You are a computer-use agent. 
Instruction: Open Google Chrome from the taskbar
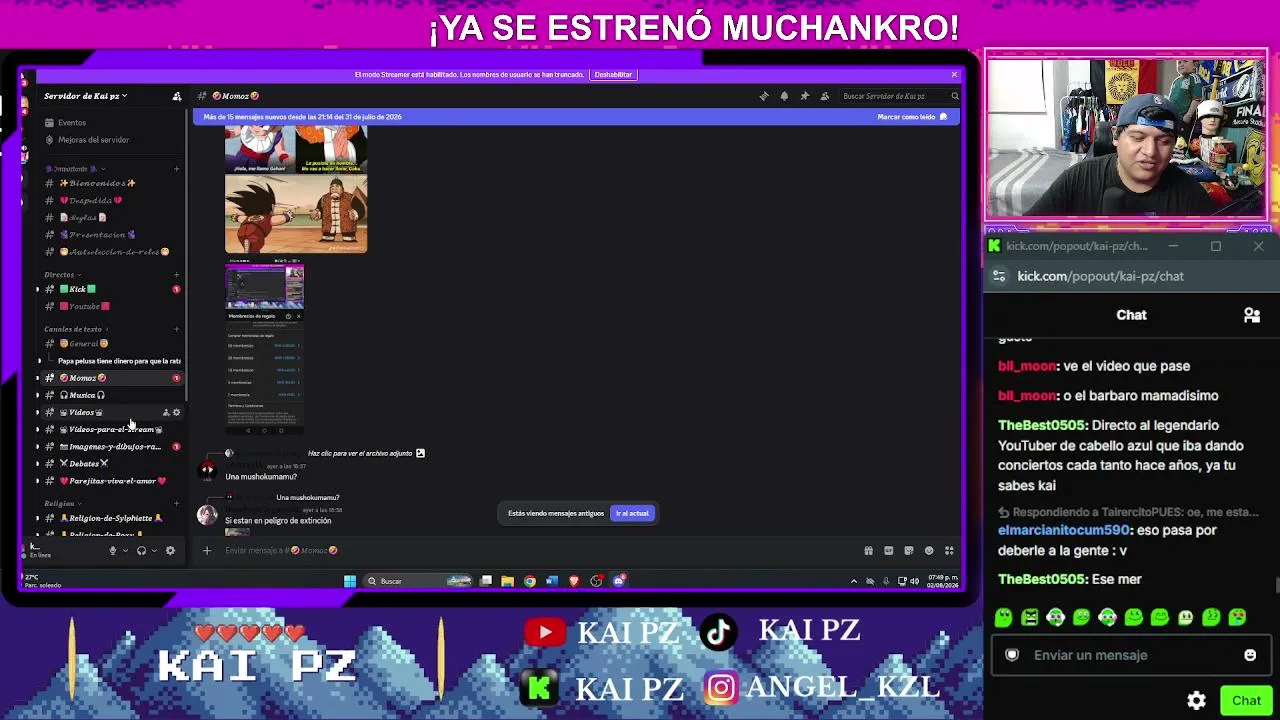pos(529,581)
